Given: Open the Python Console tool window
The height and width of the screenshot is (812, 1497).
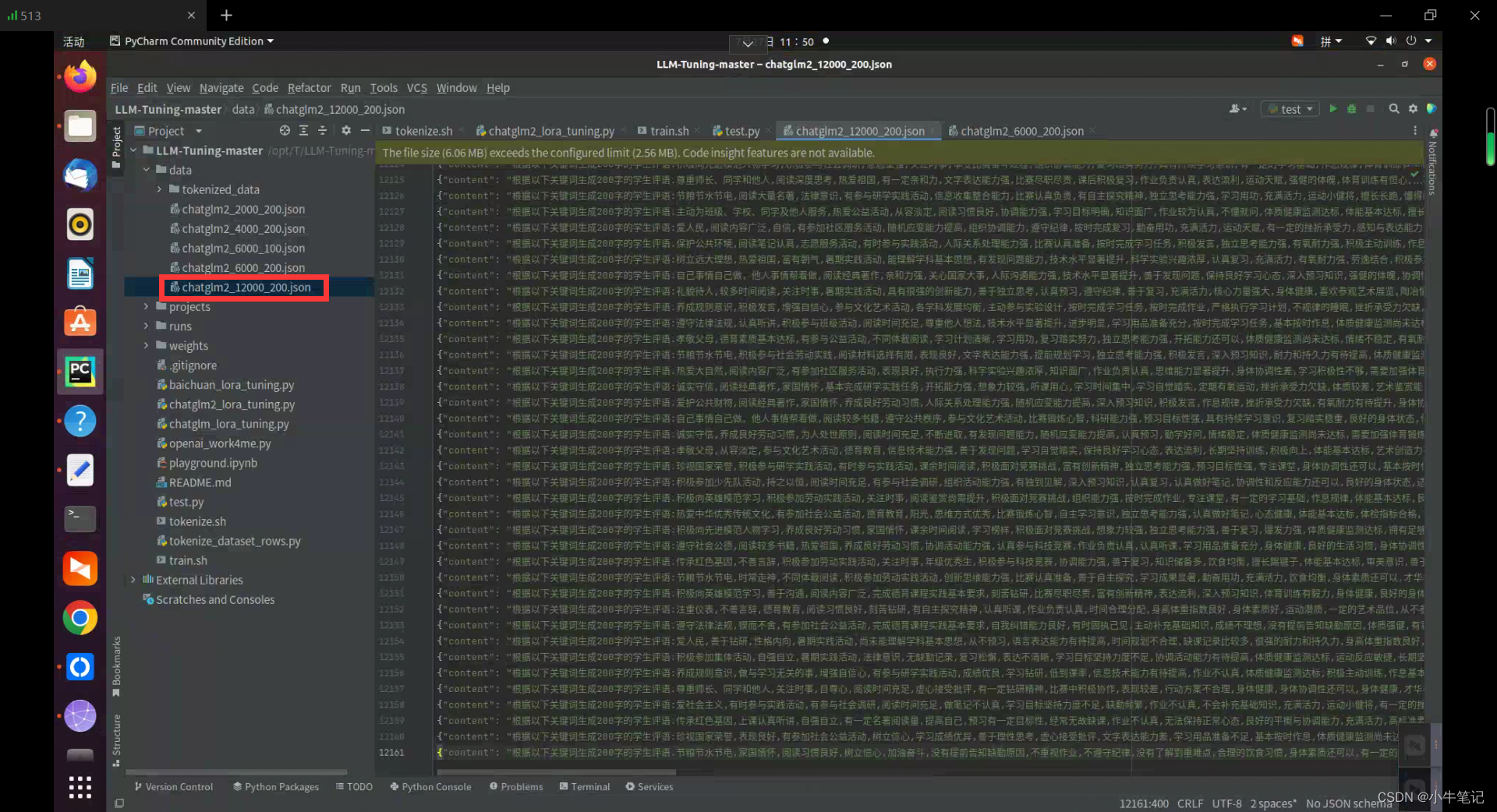Looking at the screenshot, I should point(430,786).
